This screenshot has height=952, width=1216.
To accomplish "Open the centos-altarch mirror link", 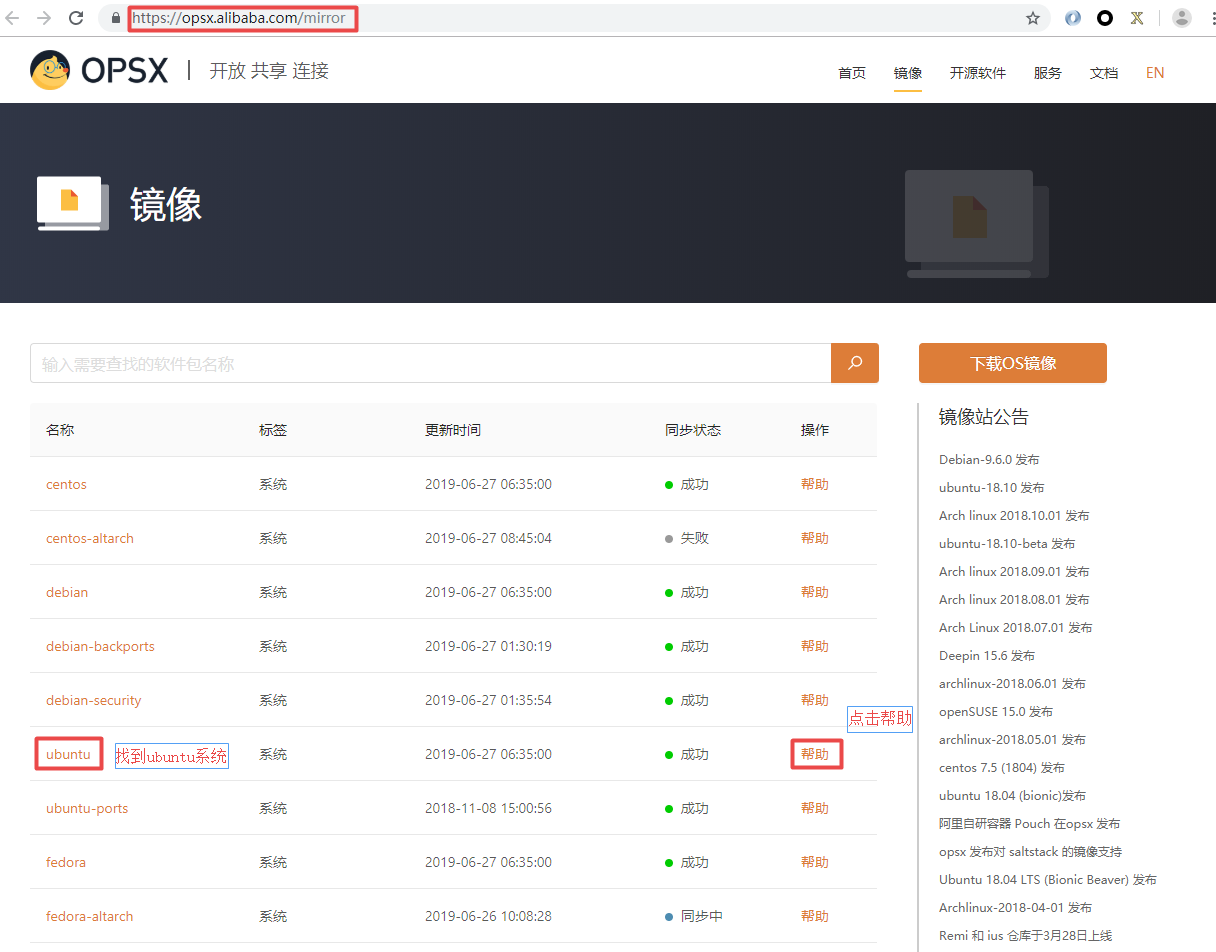I will click(90, 538).
